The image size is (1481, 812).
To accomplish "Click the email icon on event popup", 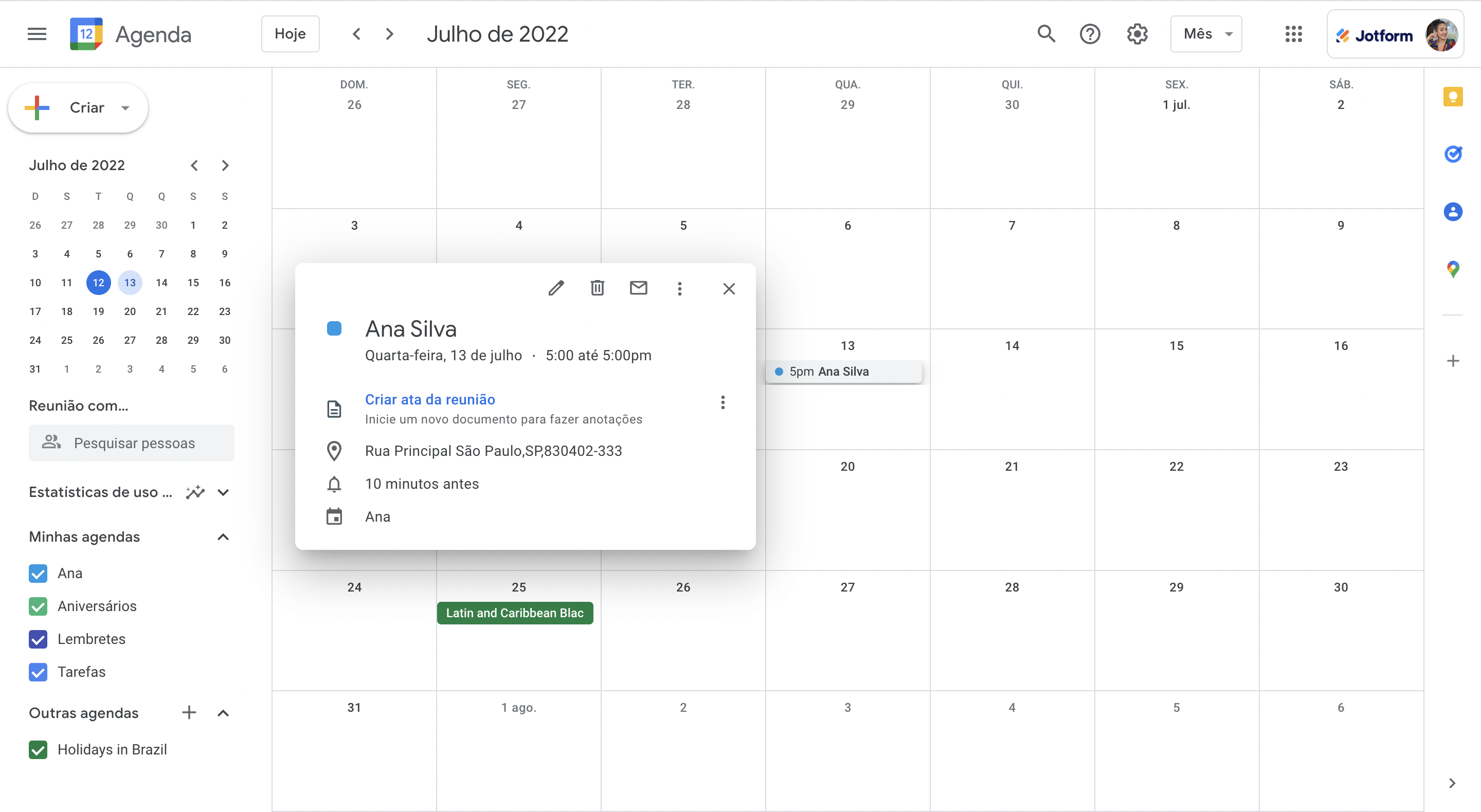I will pyautogui.click(x=638, y=288).
